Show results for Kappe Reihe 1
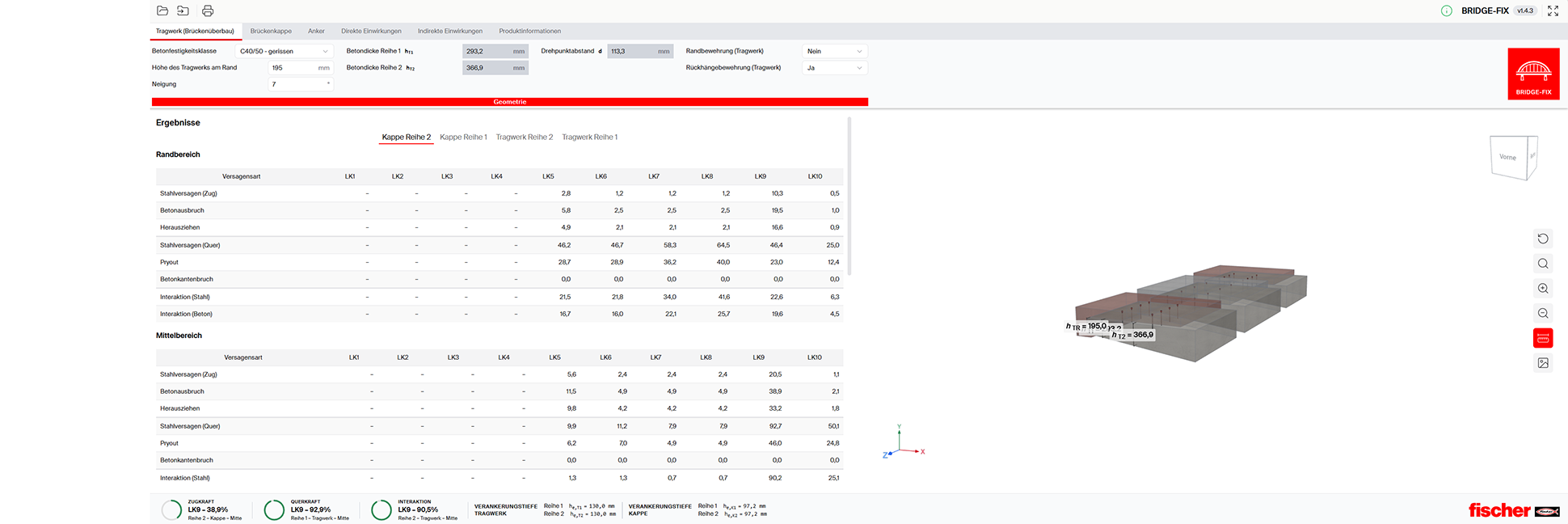This screenshot has width=1568, height=524. coord(463,137)
